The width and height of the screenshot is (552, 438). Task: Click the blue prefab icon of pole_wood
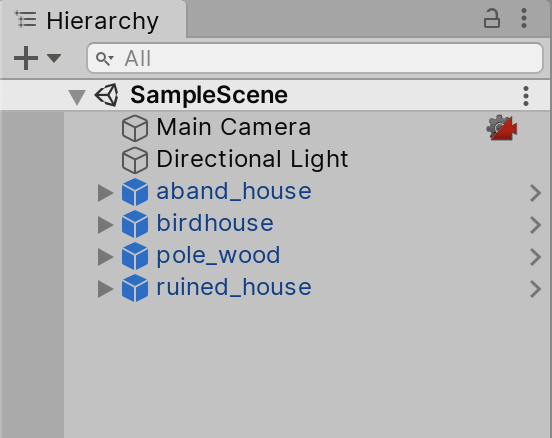click(x=135, y=256)
